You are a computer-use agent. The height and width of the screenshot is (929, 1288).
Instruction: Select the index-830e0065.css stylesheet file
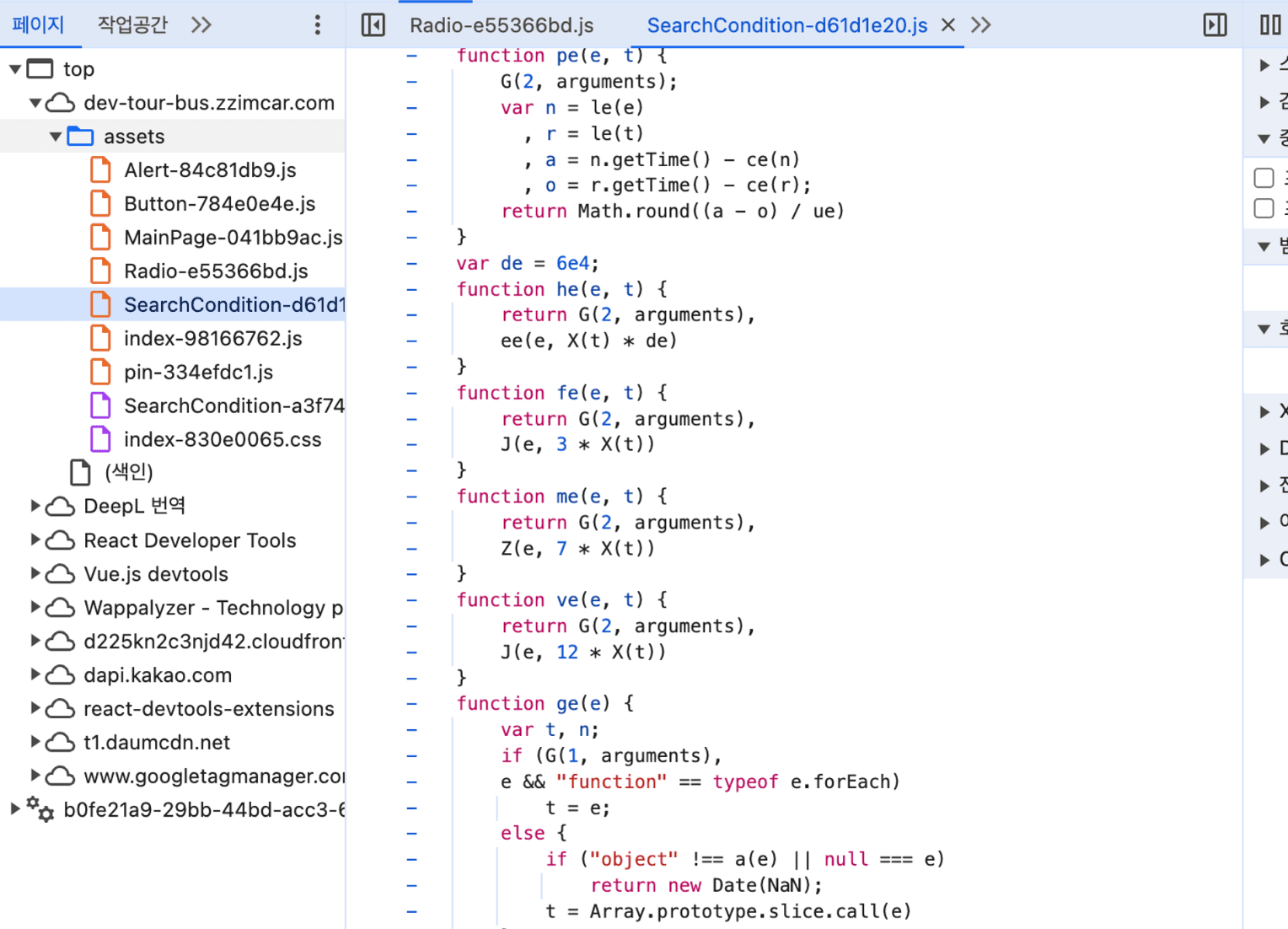pos(222,440)
